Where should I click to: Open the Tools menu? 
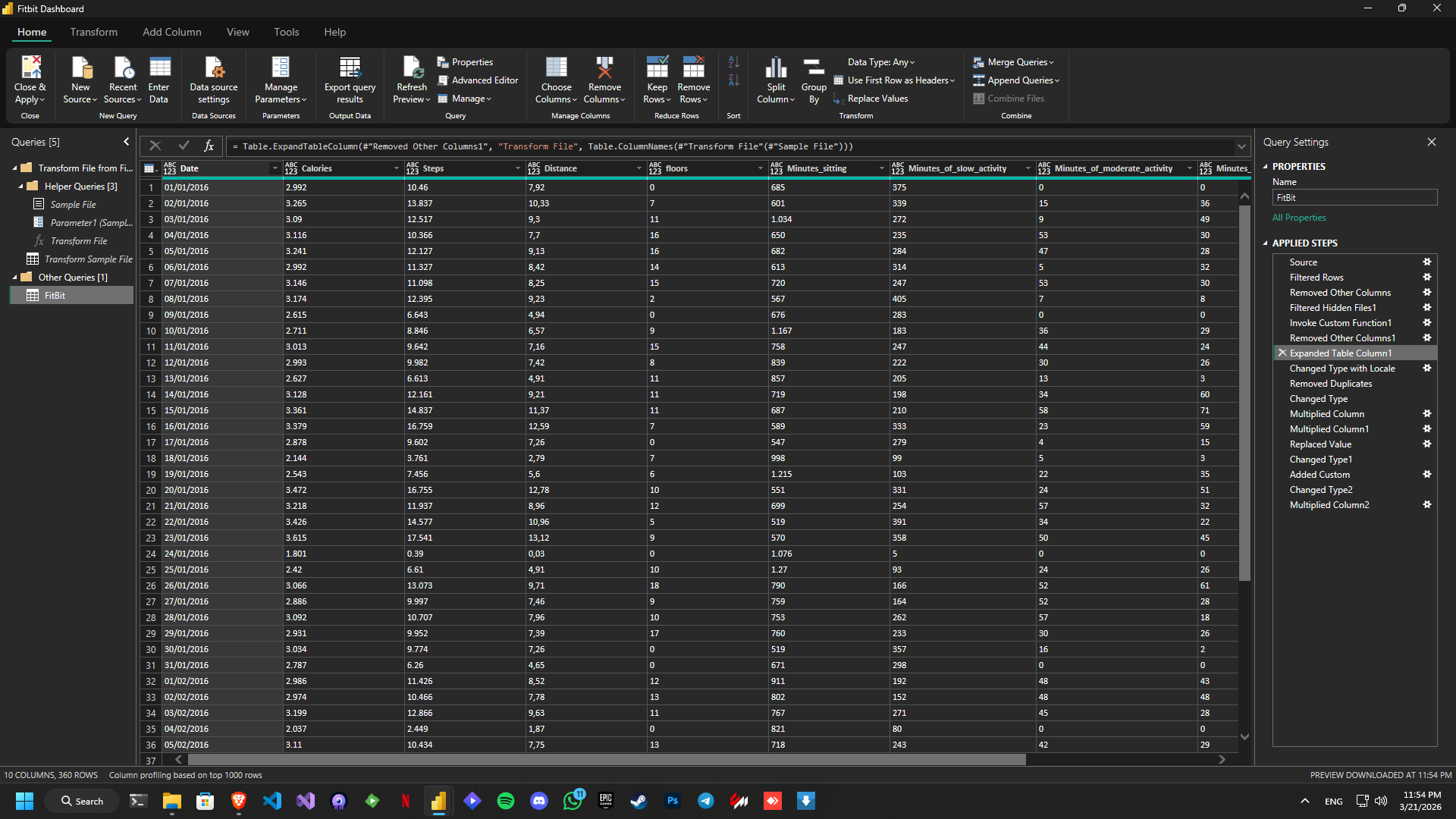[286, 32]
